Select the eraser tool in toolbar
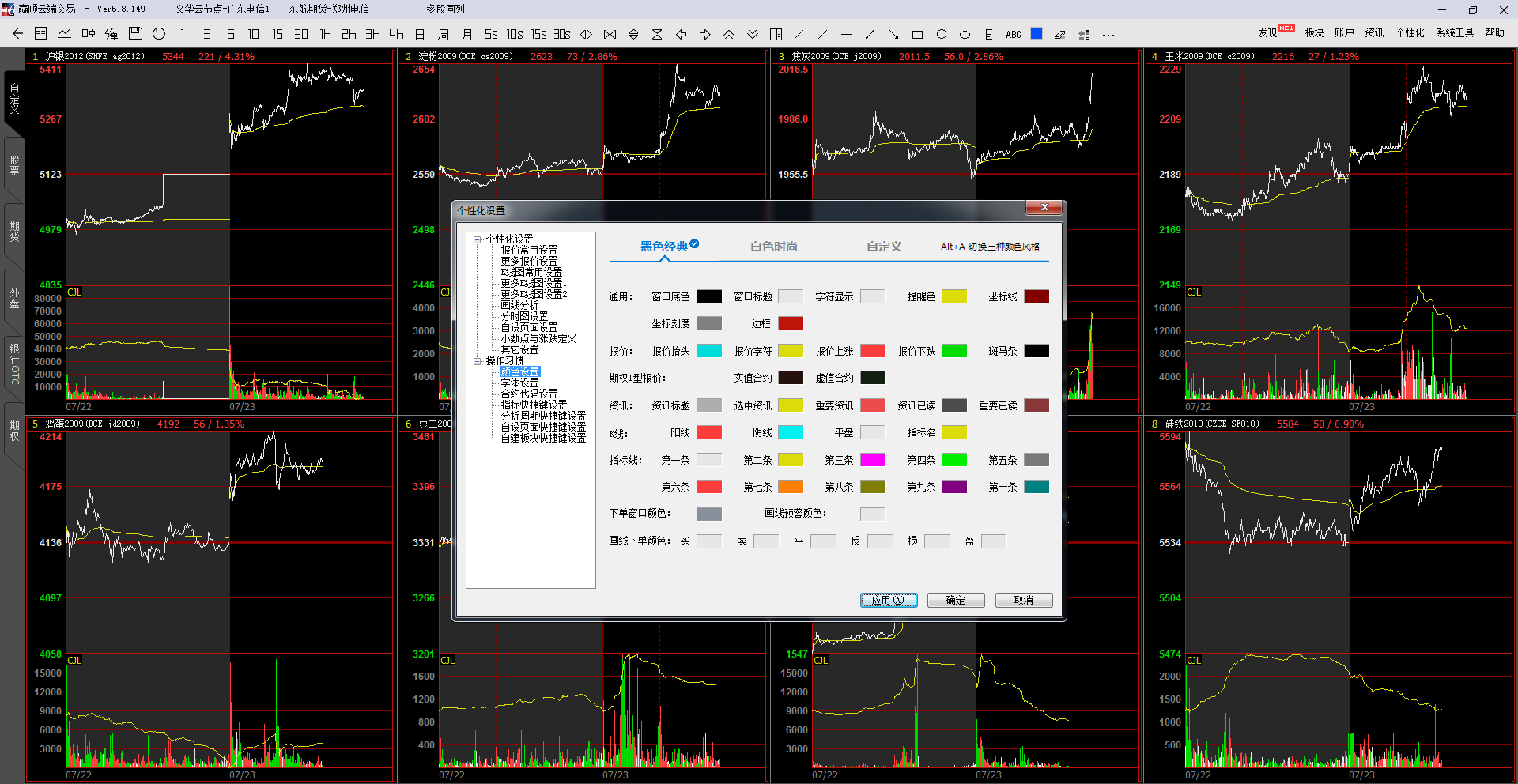This screenshot has height=784, width=1518. click(1059, 35)
